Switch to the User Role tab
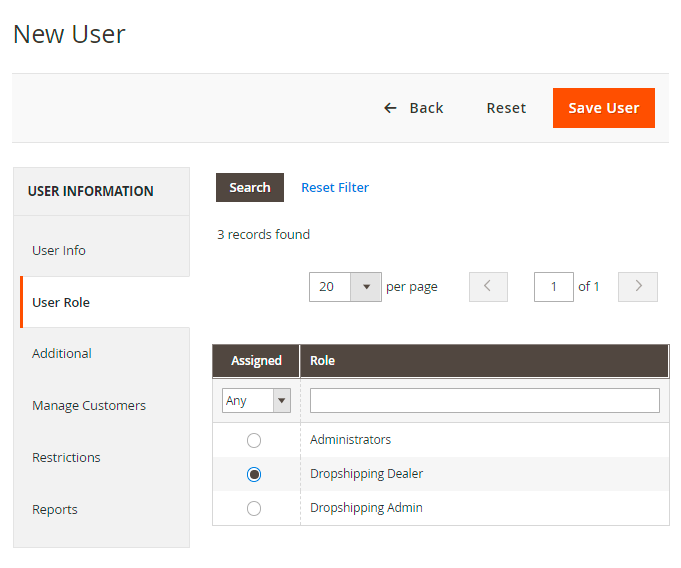This screenshot has width=681, height=568. tap(61, 302)
